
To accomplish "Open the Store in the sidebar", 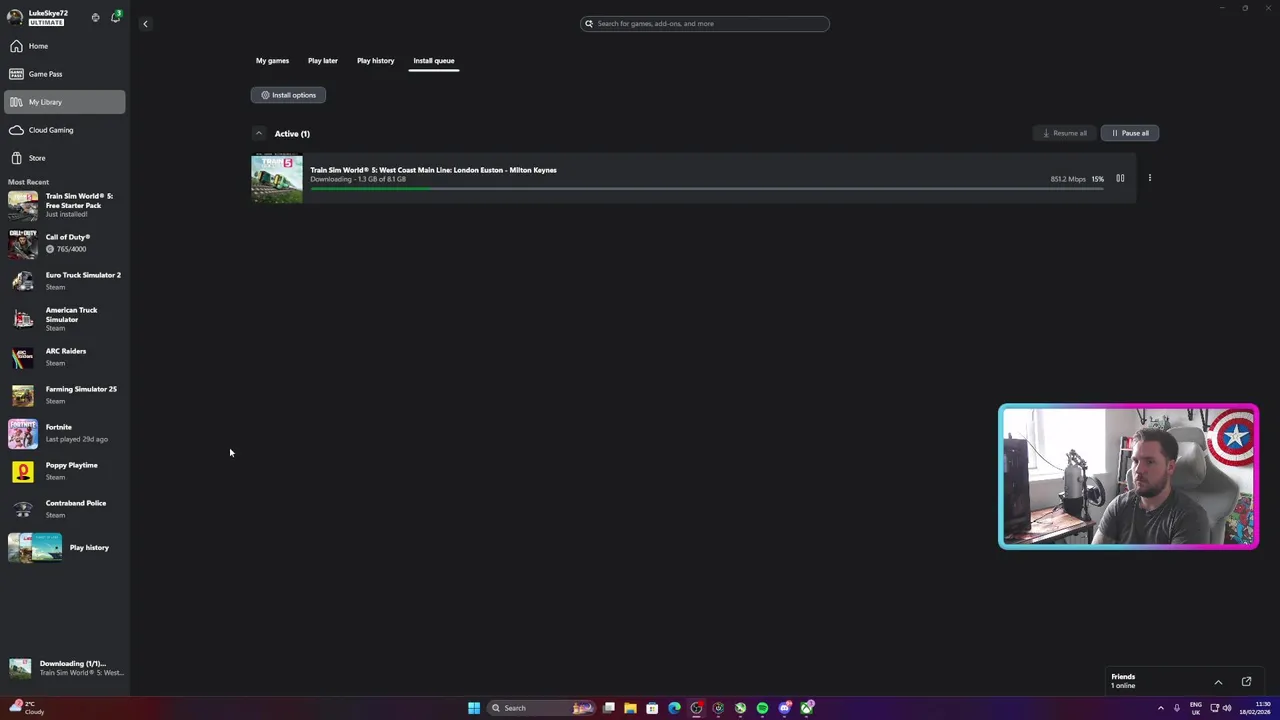I will (65, 158).
